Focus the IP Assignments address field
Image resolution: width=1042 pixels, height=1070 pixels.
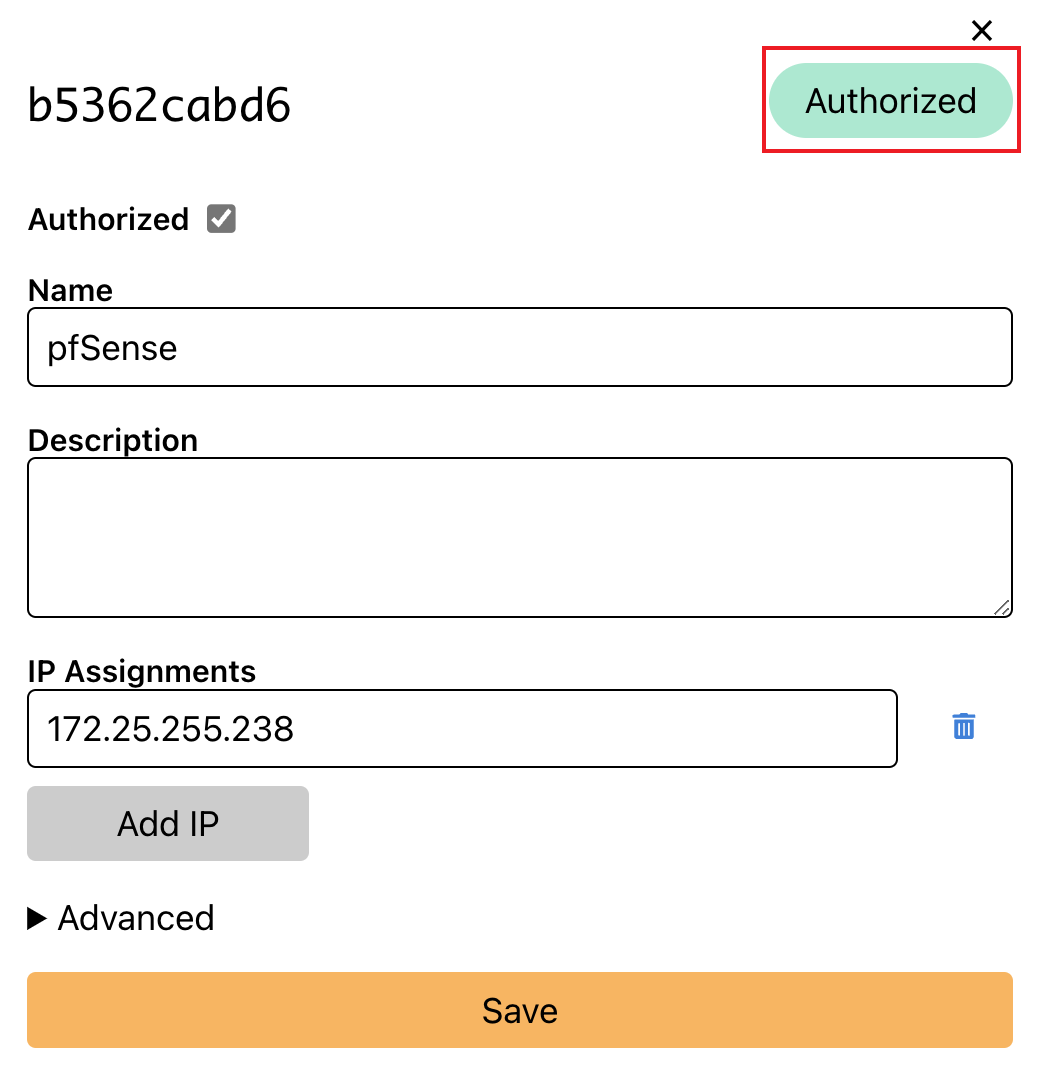pos(462,729)
